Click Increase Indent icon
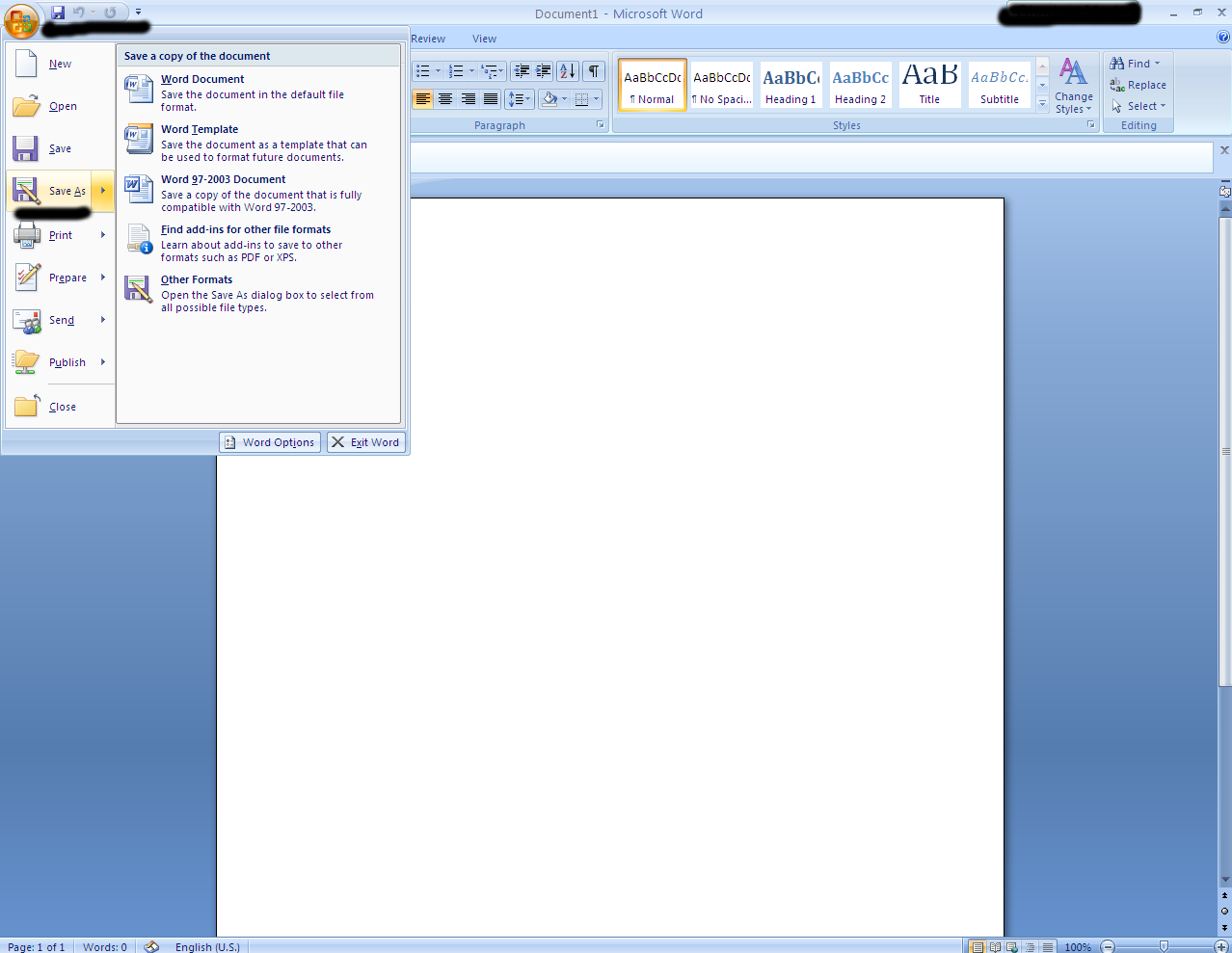 click(x=544, y=71)
